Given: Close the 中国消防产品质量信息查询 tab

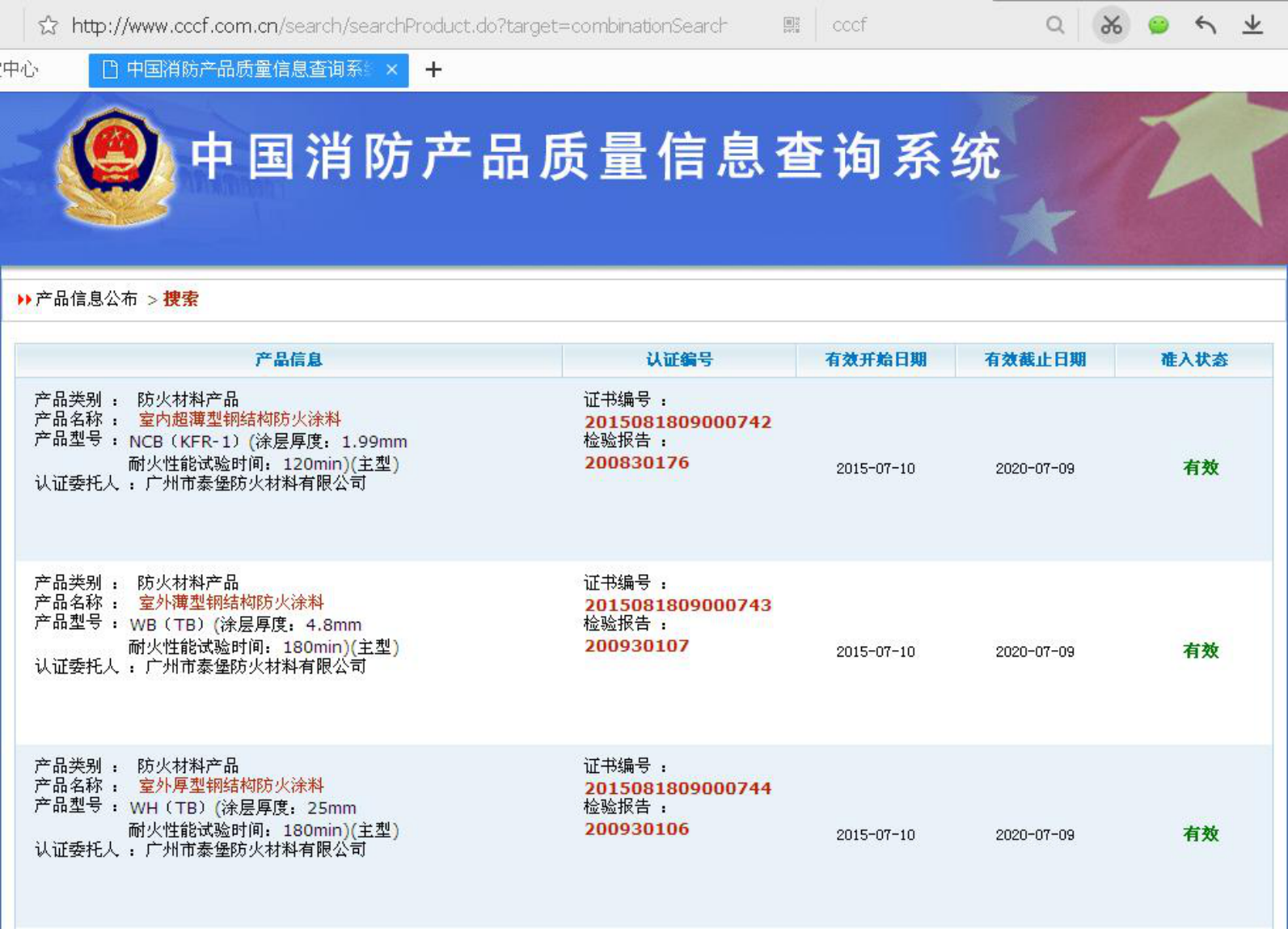Looking at the screenshot, I should tap(392, 70).
